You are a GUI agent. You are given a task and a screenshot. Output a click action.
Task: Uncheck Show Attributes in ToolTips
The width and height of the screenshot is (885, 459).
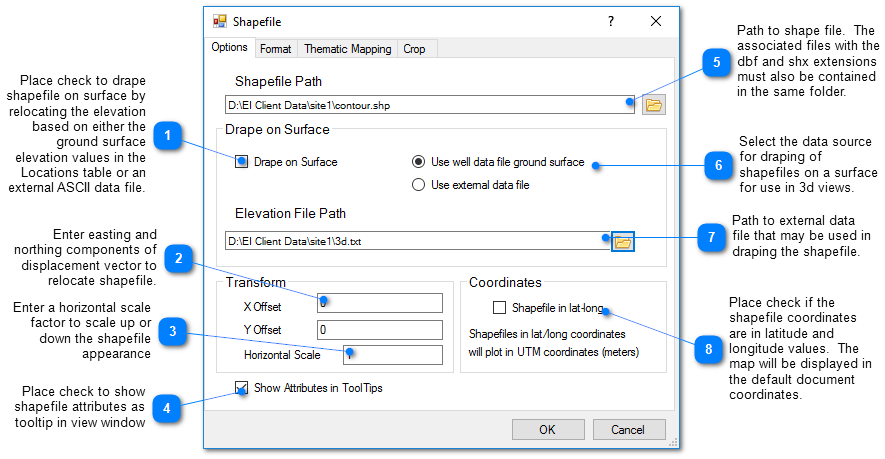coord(242,388)
